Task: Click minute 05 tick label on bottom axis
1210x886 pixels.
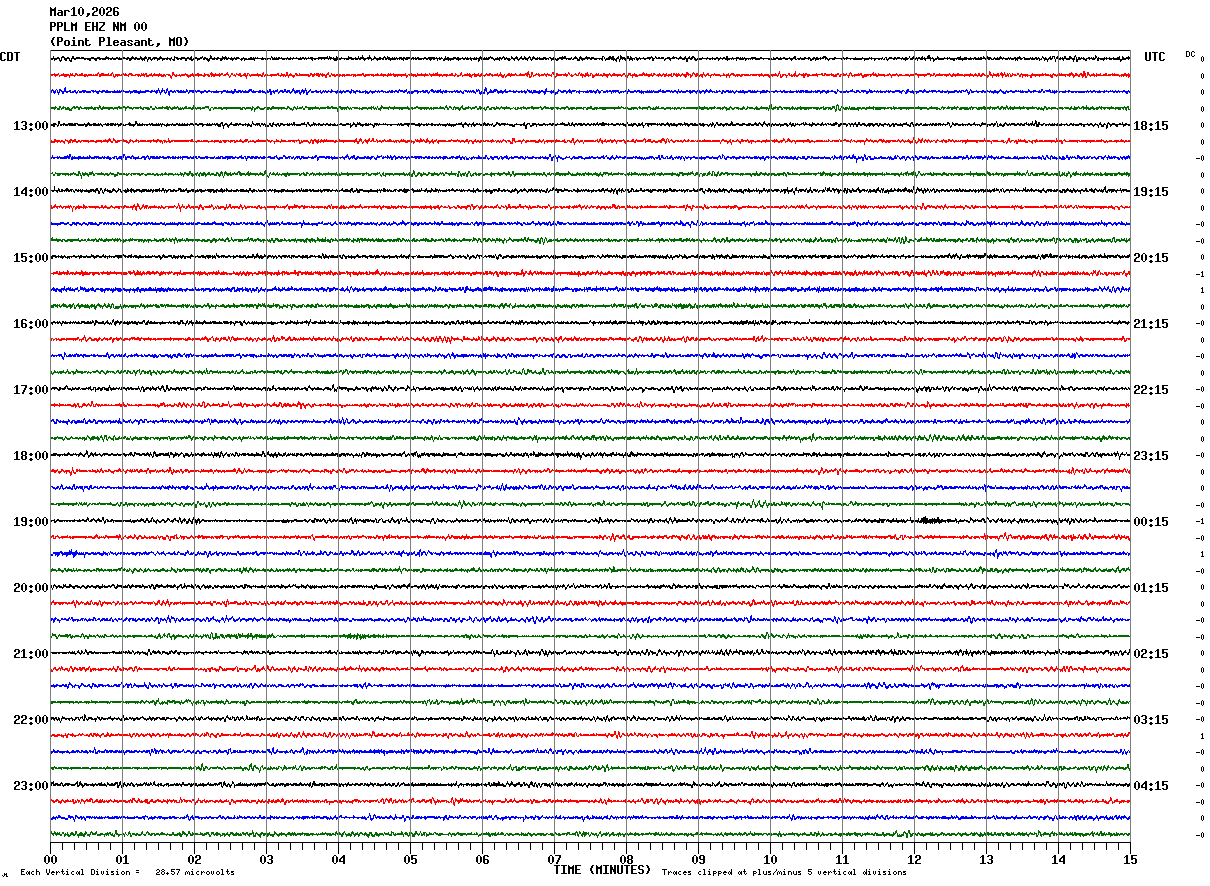Action: click(410, 859)
